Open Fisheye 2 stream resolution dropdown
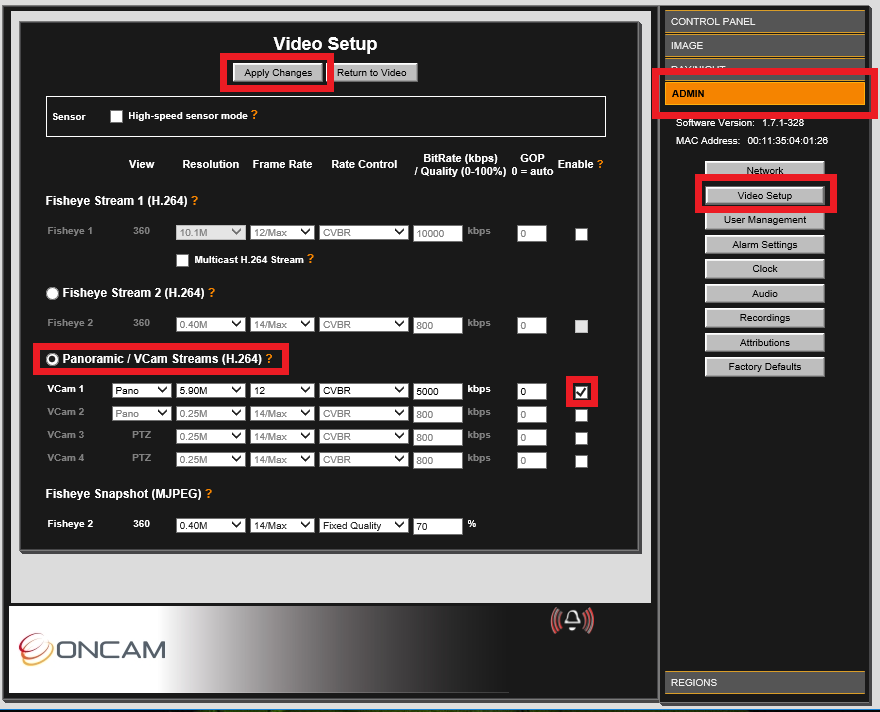Screen dimensions: 880x712 pos(210,324)
